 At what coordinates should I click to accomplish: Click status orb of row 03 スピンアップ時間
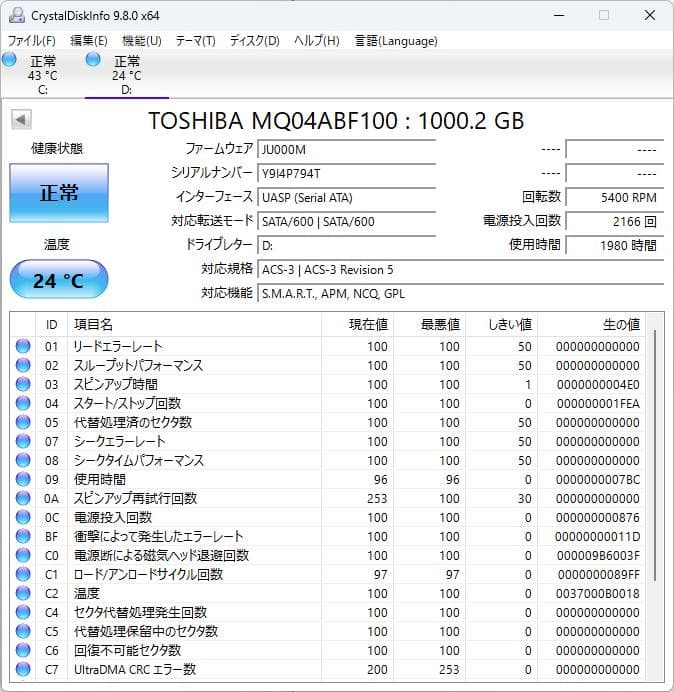coord(23,384)
